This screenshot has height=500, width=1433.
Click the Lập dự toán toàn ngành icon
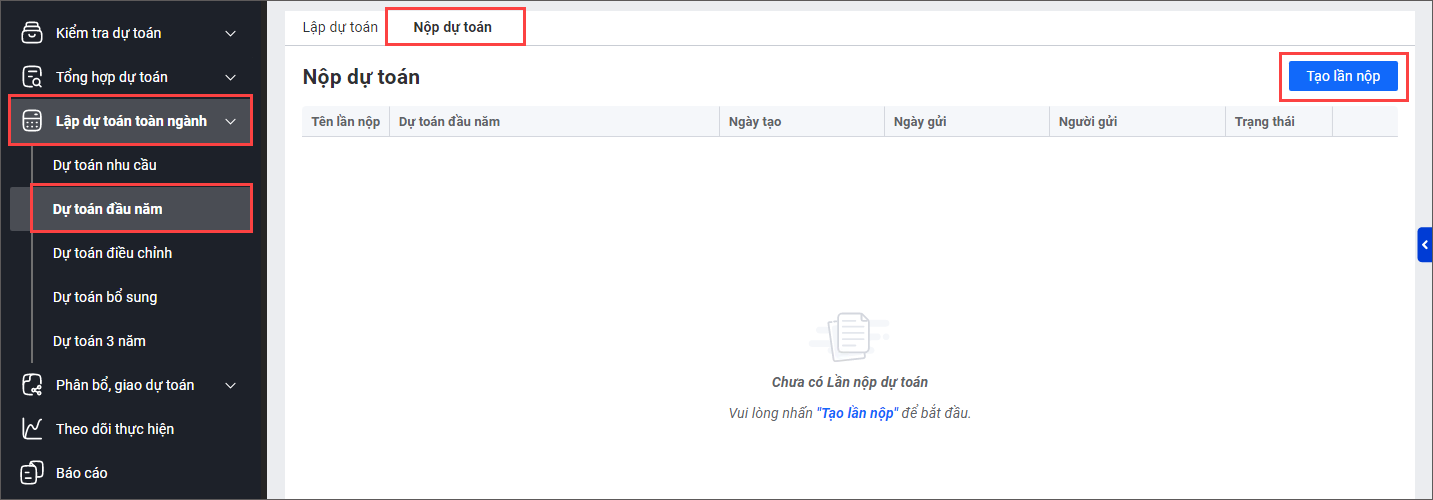click(x=32, y=121)
